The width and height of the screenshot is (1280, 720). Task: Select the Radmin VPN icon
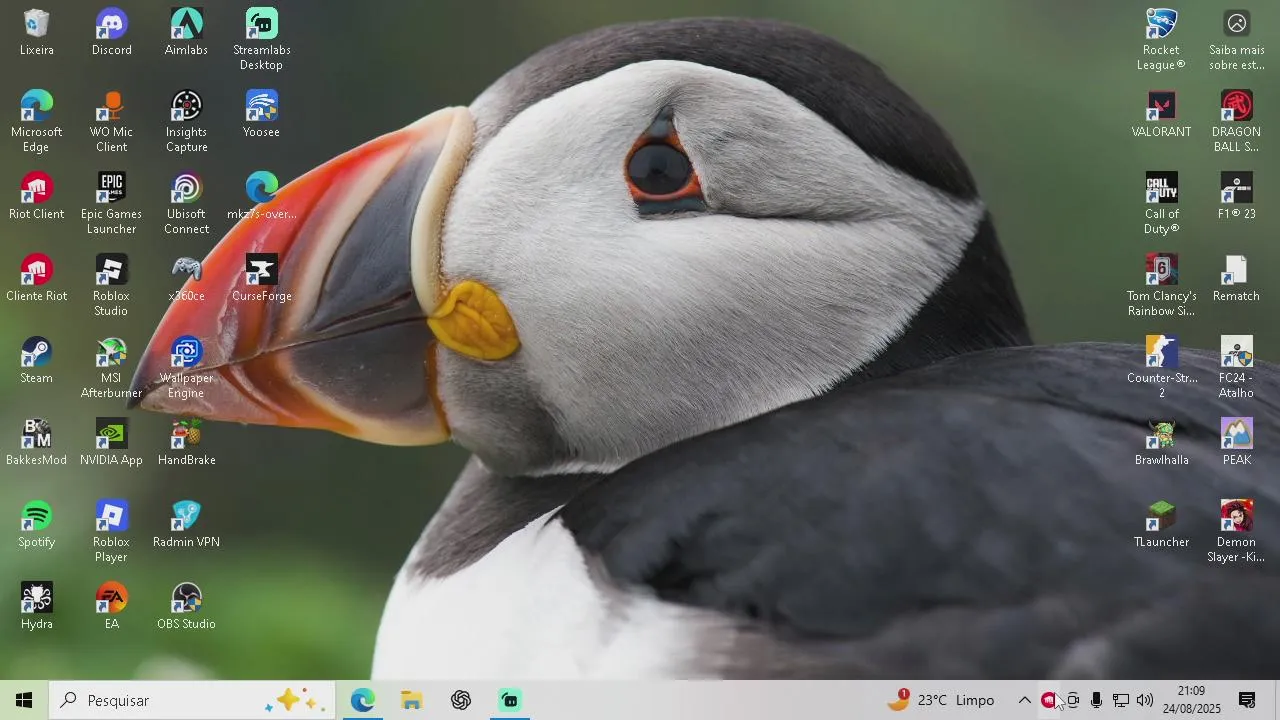(x=186, y=524)
